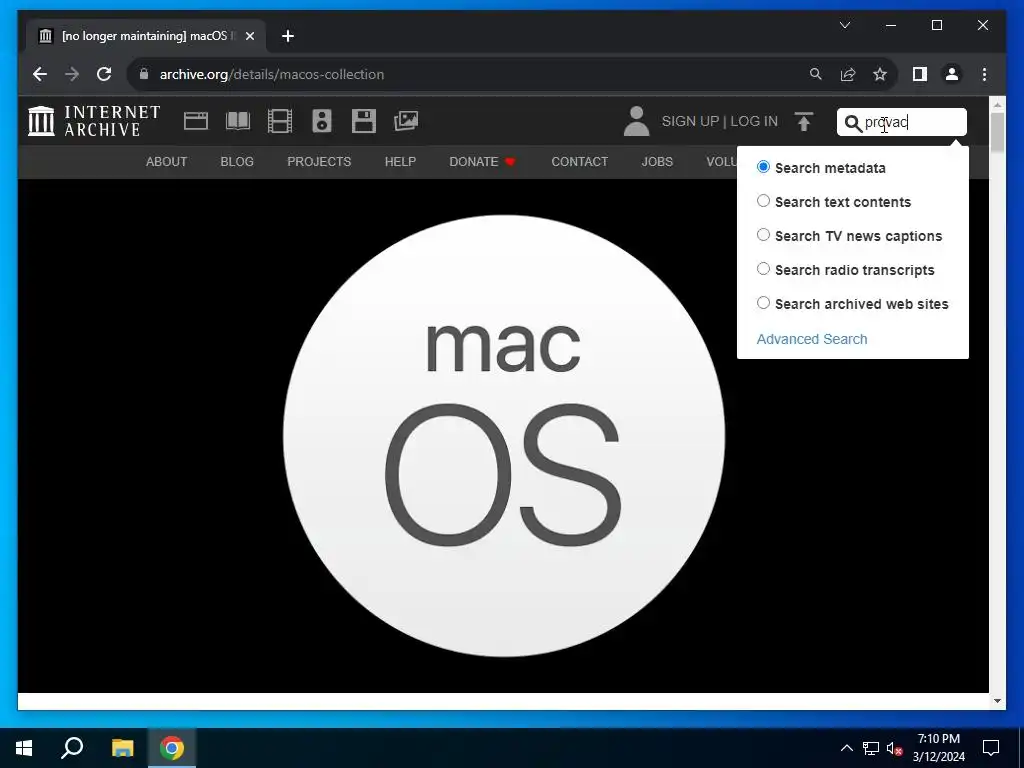Click the macOS logo image
Viewport: 1024px width, 768px height.
coord(504,436)
